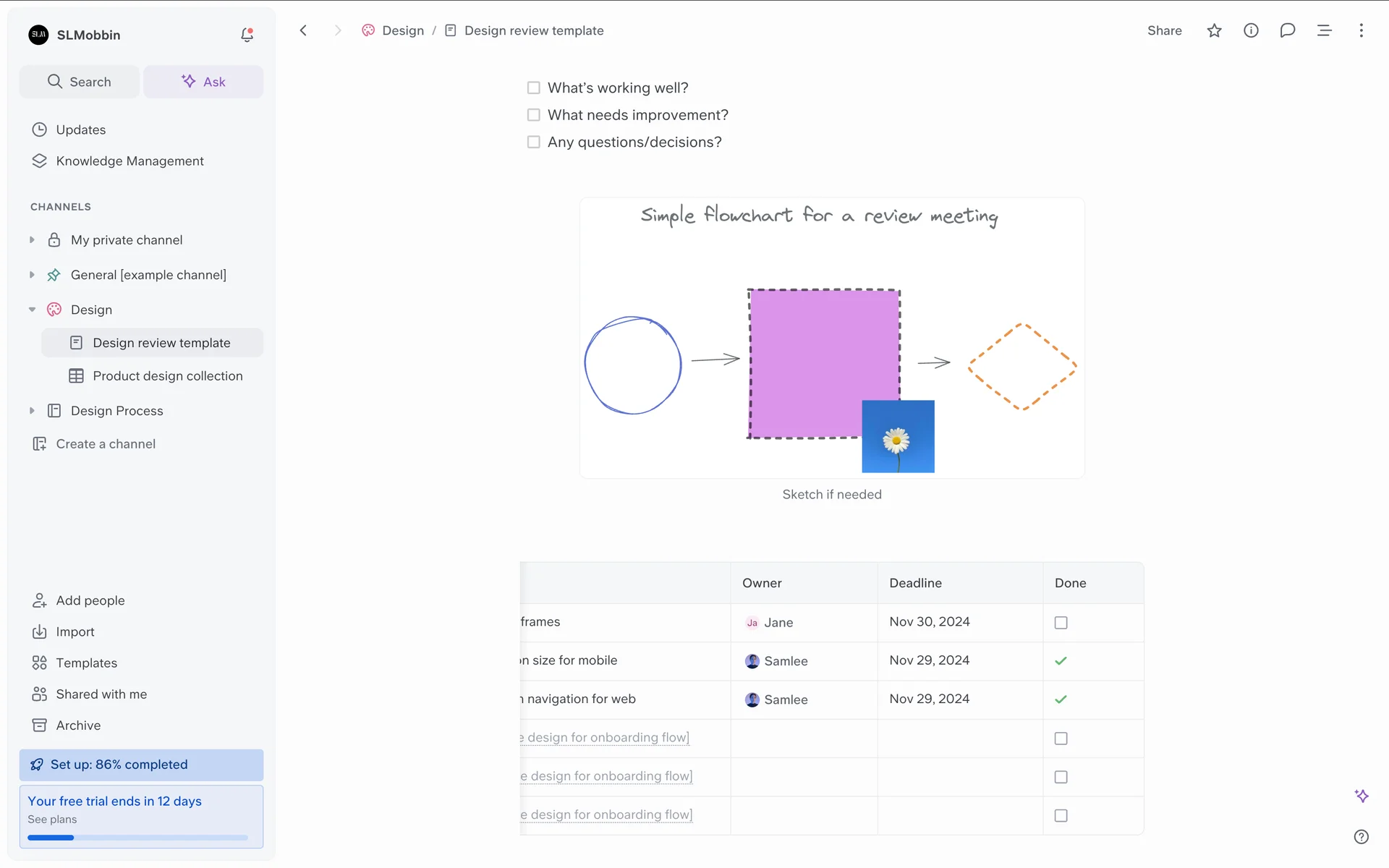Click the sparkle AI assistant icon
The width and height of the screenshot is (1389, 868).
coord(1362,796)
